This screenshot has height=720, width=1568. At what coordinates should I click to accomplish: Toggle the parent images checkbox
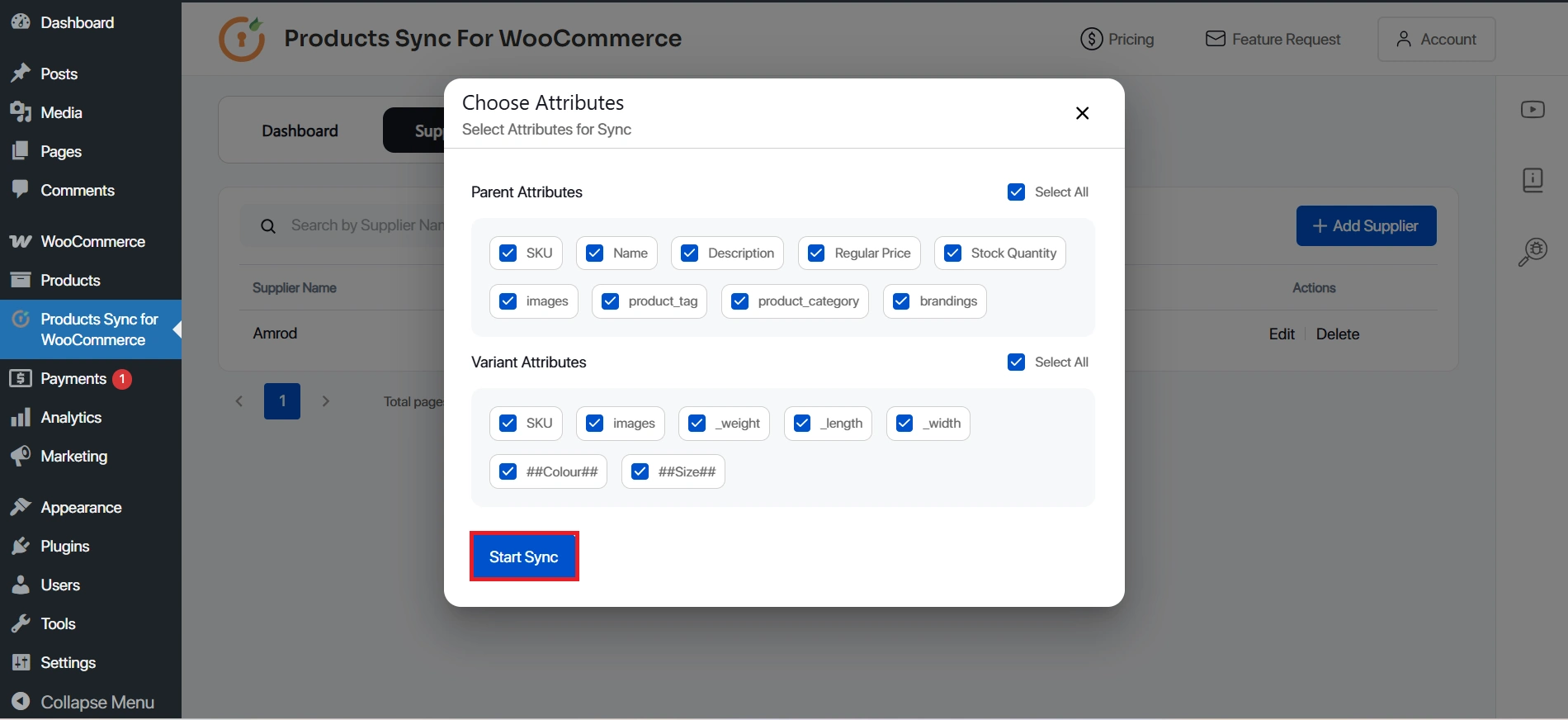pyautogui.click(x=508, y=301)
